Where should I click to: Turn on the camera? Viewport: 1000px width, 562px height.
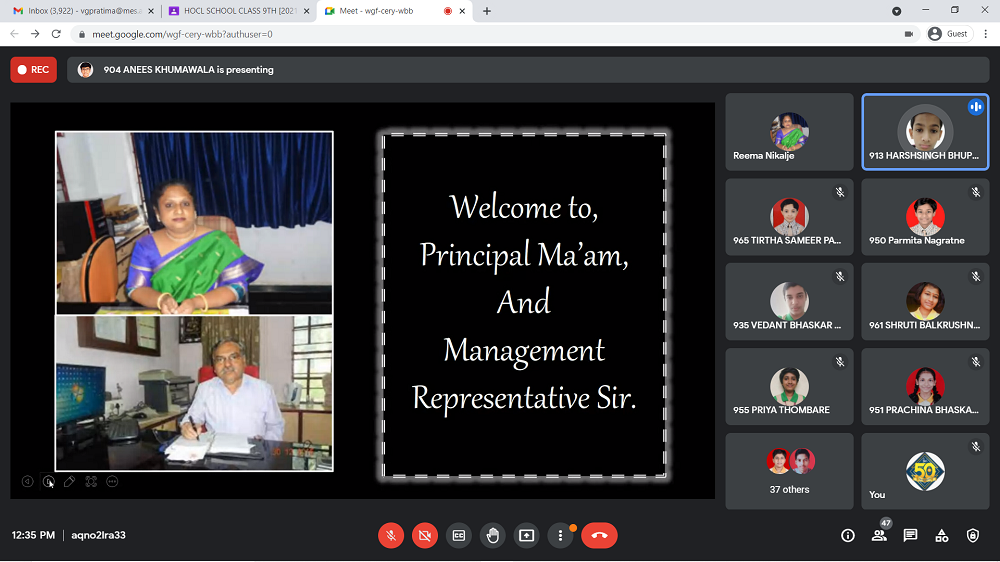pos(425,536)
